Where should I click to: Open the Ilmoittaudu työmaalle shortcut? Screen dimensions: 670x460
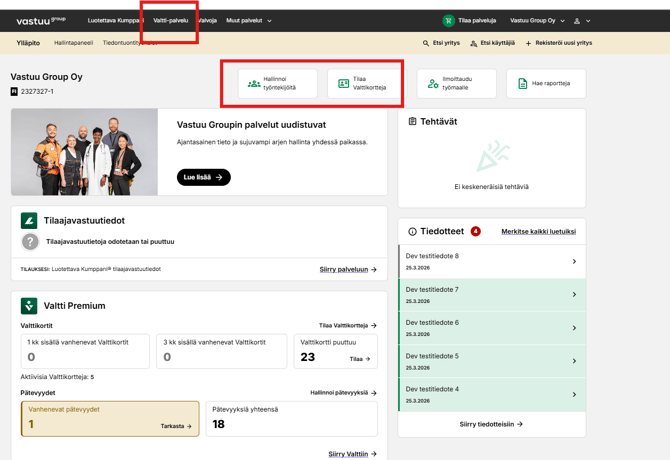pyautogui.click(x=456, y=83)
